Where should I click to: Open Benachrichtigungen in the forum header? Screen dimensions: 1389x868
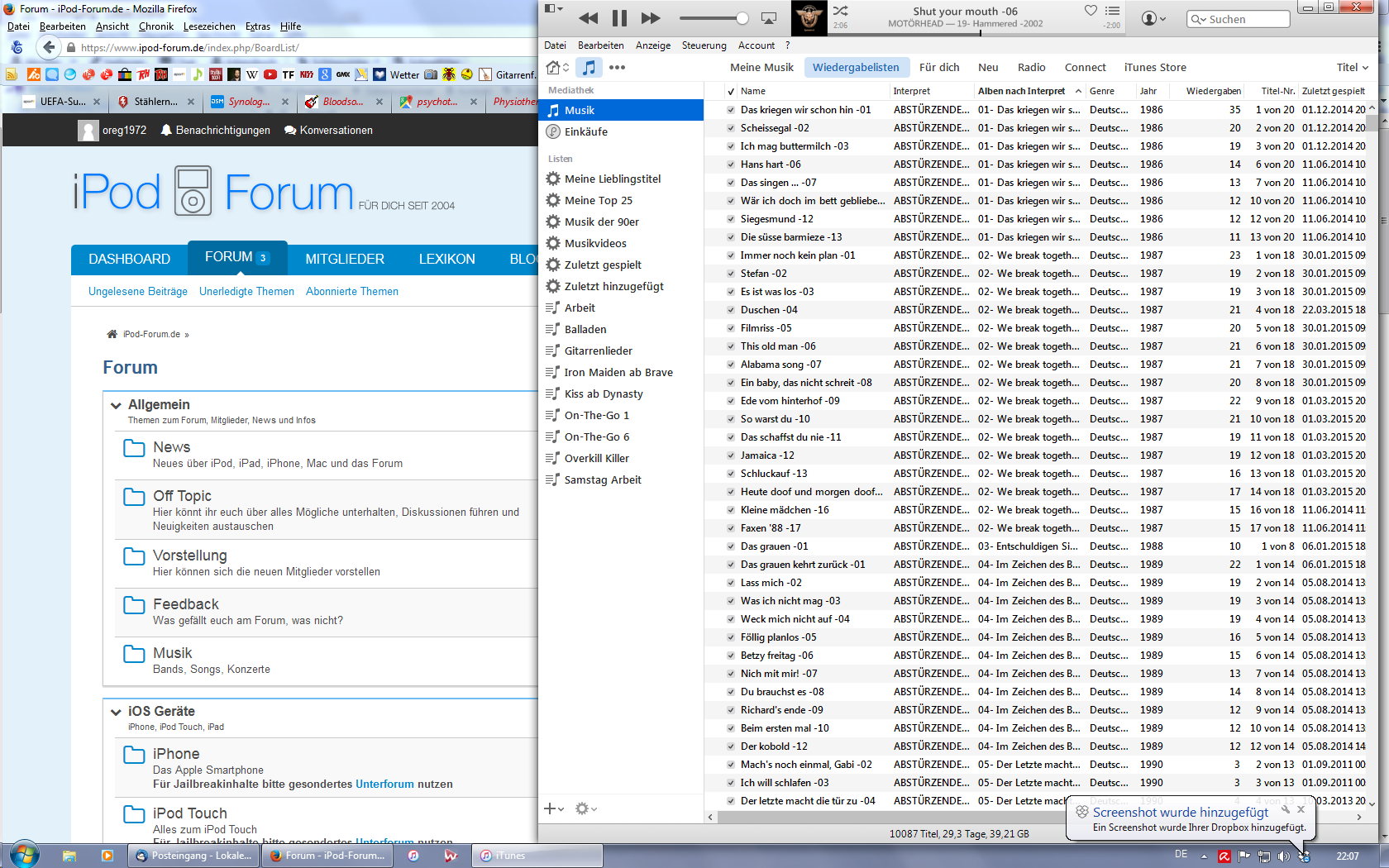coord(215,130)
